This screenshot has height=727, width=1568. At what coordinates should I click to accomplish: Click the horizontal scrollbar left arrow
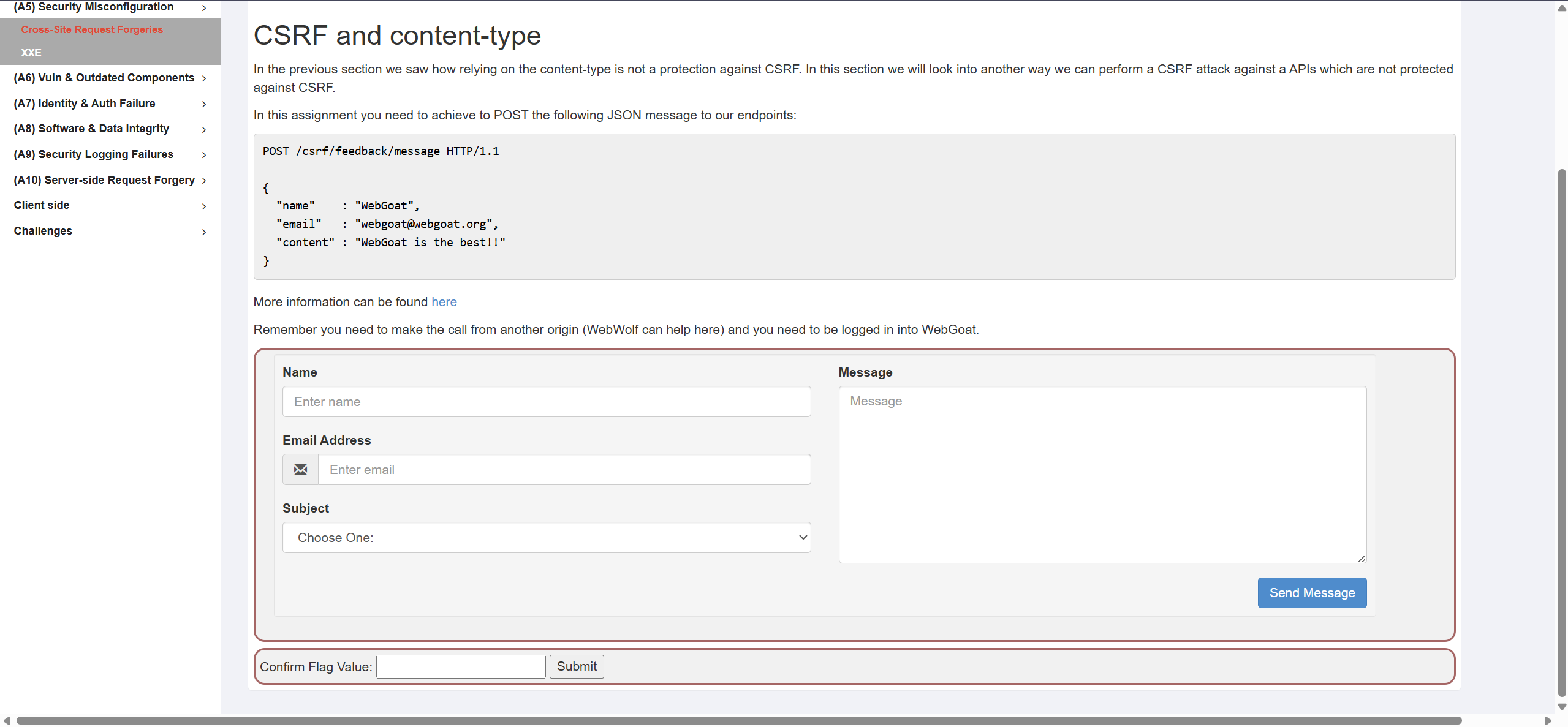7,720
